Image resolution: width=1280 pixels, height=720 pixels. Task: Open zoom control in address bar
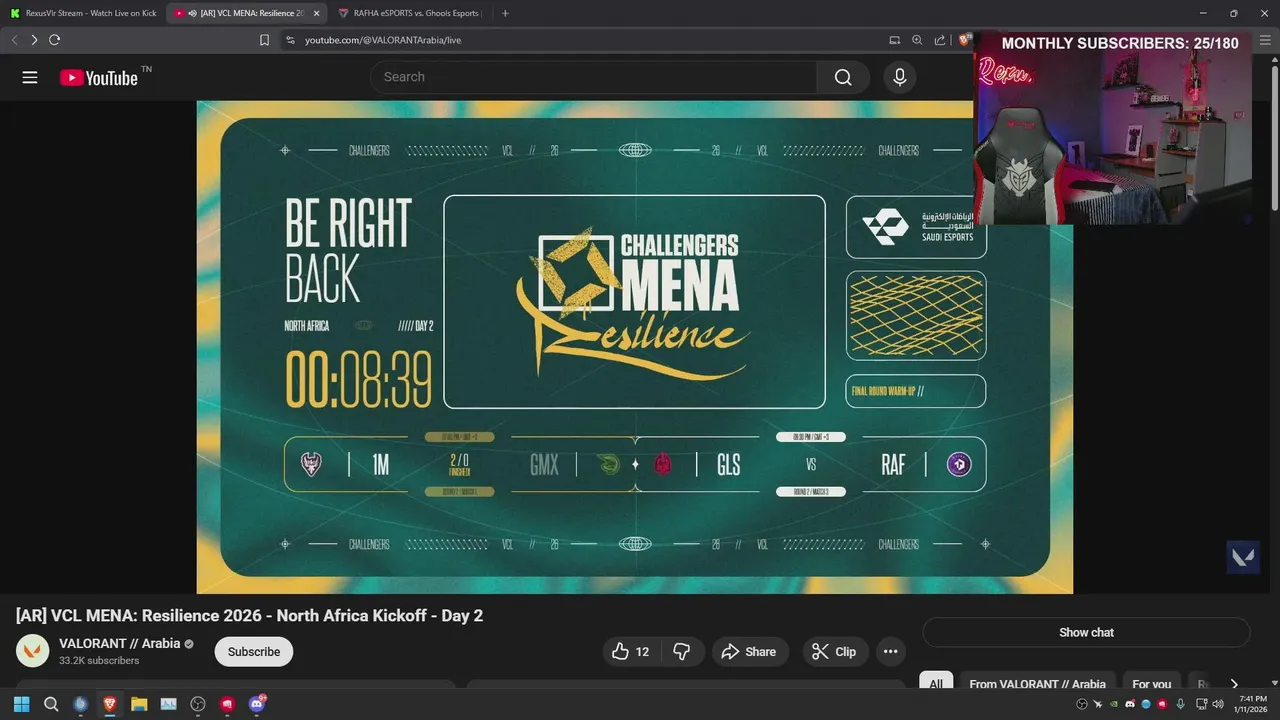(x=917, y=40)
